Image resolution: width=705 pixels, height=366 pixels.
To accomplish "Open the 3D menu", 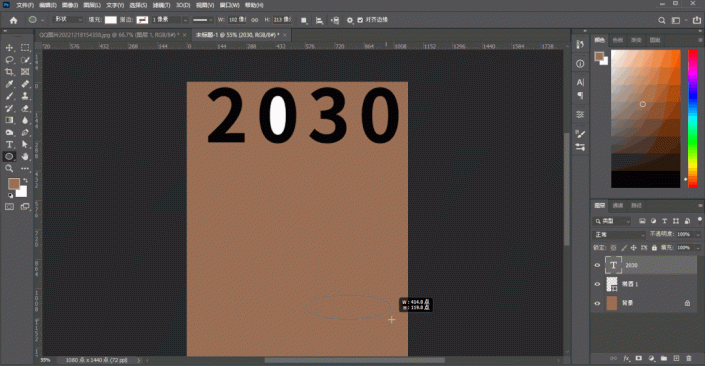I will (x=183, y=5).
